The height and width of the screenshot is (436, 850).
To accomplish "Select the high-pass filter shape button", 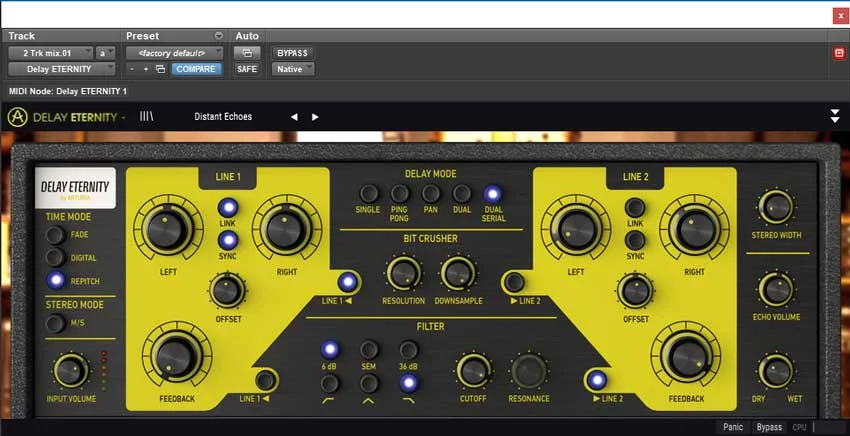I will [x=330, y=383].
